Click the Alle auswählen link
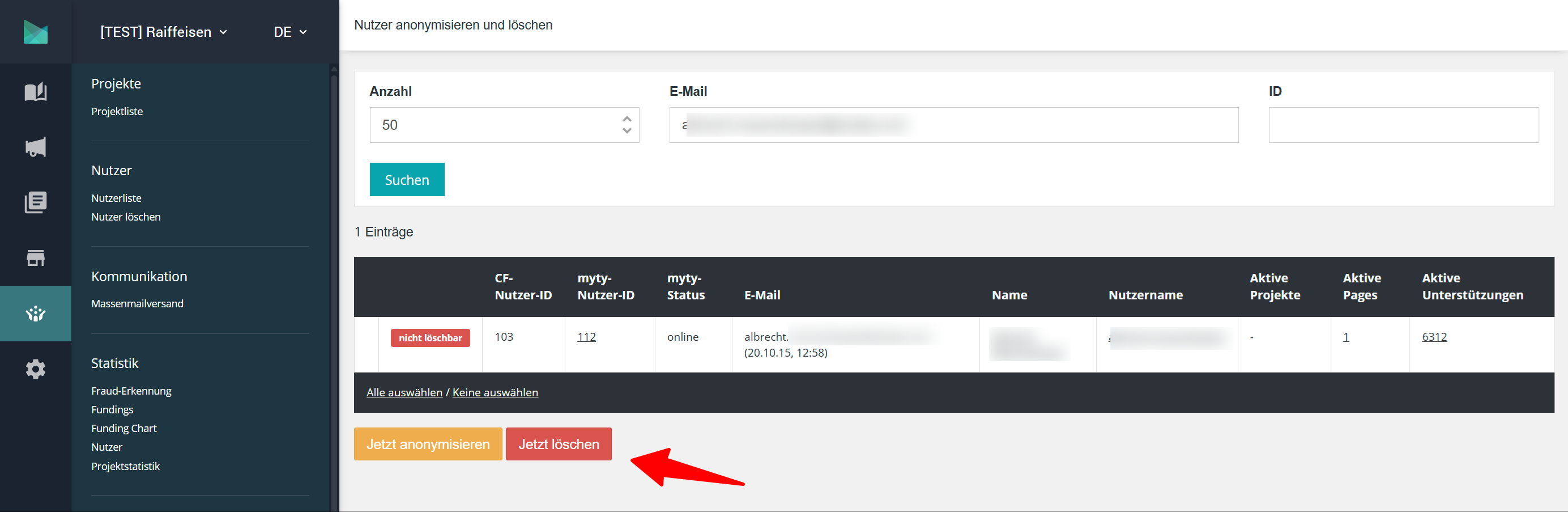The height and width of the screenshot is (512, 1568). tap(404, 392)
